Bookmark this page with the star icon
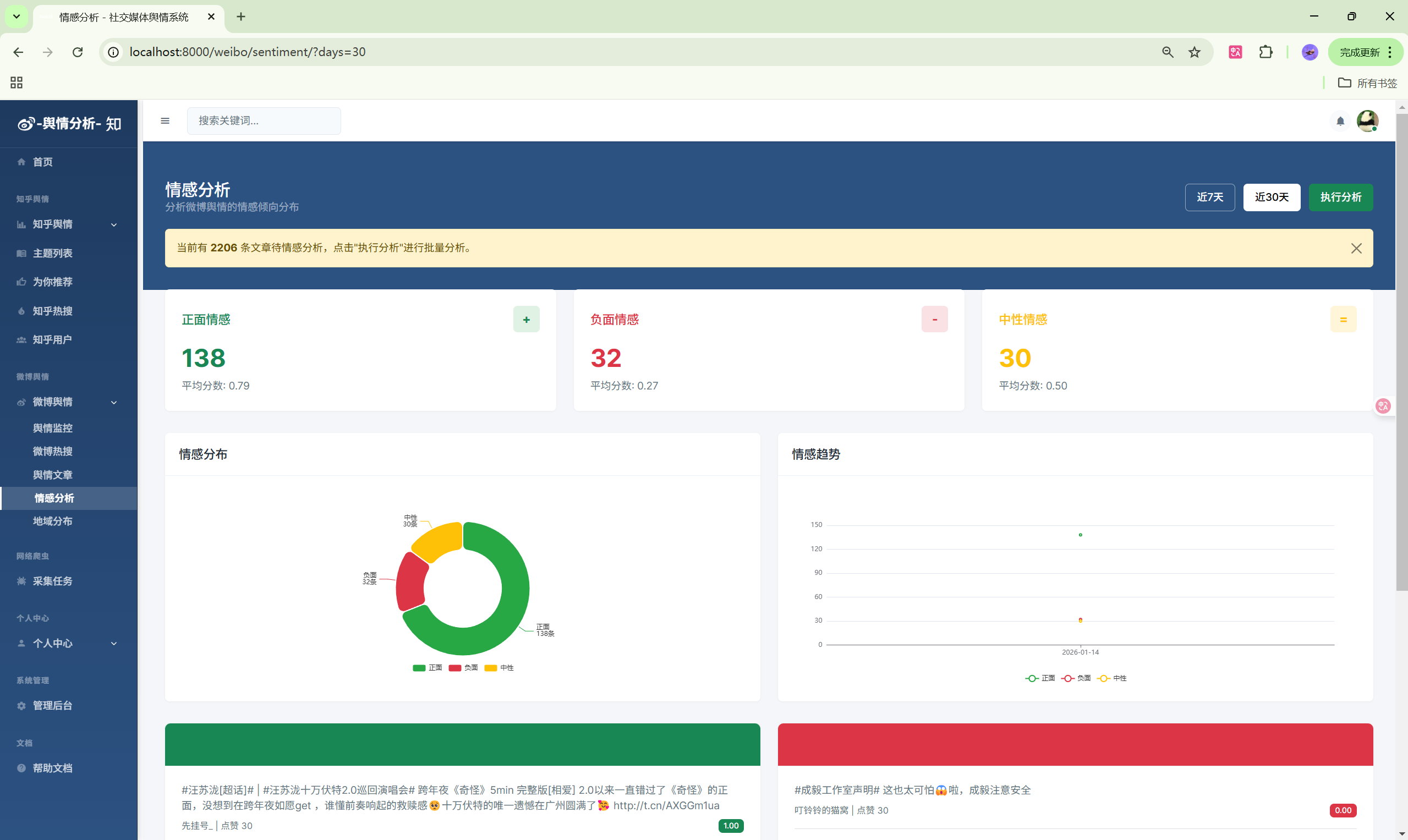The image size is (1408, 840). 1195,52
